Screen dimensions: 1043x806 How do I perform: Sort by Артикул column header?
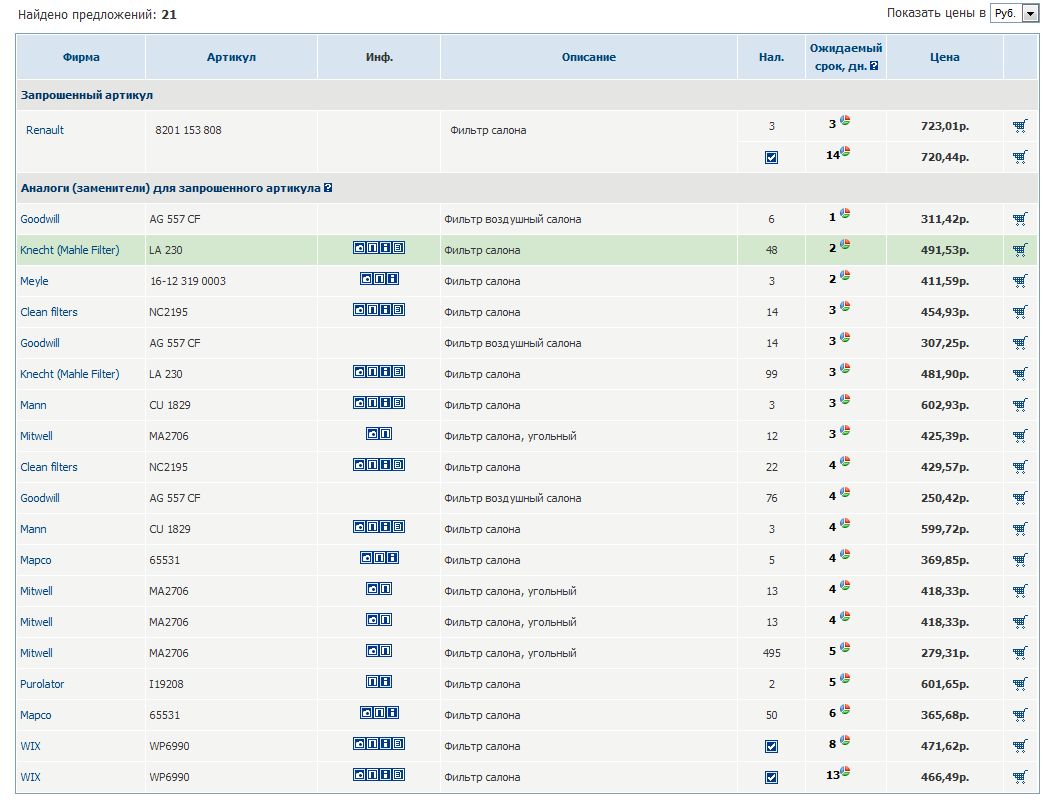(231, 57)
